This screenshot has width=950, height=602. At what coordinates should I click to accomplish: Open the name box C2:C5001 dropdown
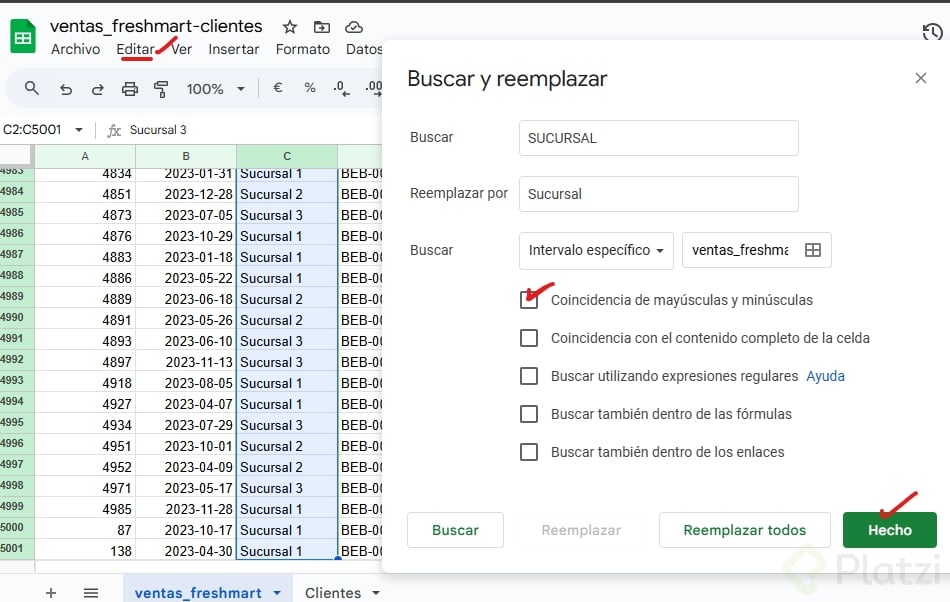click(x=79, y=130)
